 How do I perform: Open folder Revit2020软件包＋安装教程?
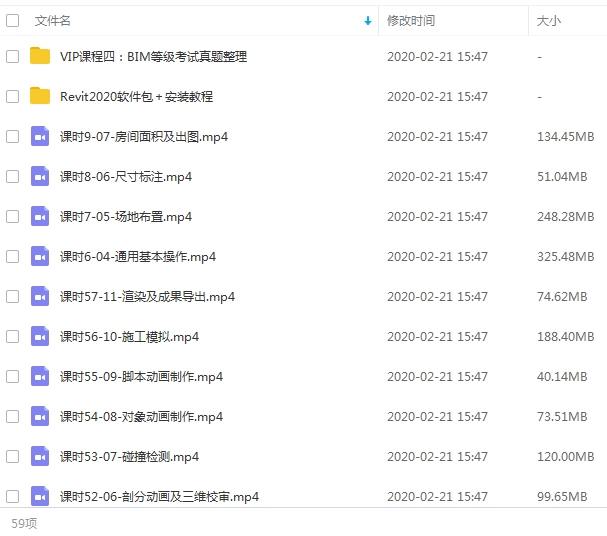[x=136, y=96]
